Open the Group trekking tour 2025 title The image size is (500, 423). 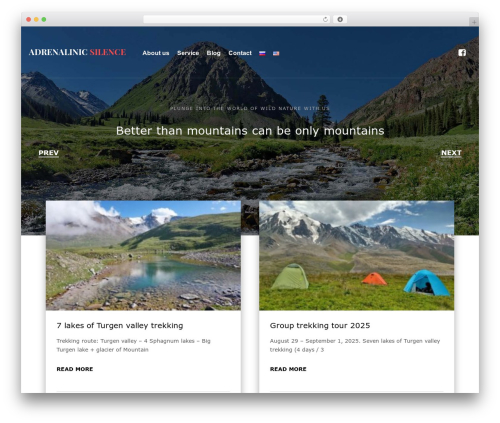320,325
